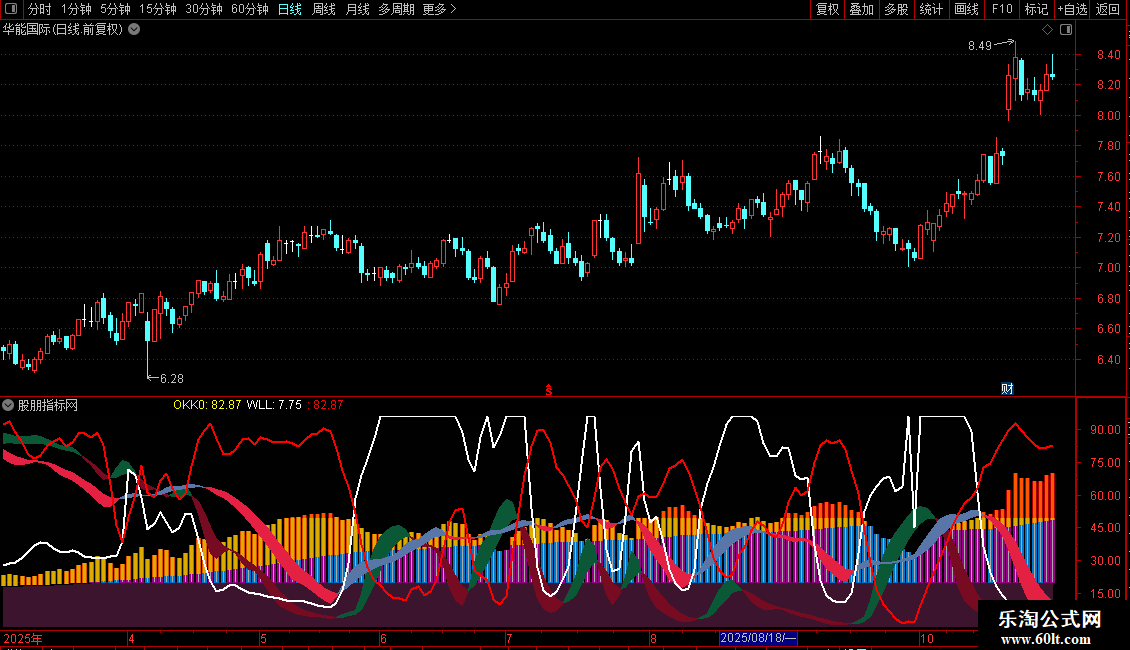Open F10 company information
Image resolution: width=1130 pixels, height=650 pixels.
(x=1001, y=9)
